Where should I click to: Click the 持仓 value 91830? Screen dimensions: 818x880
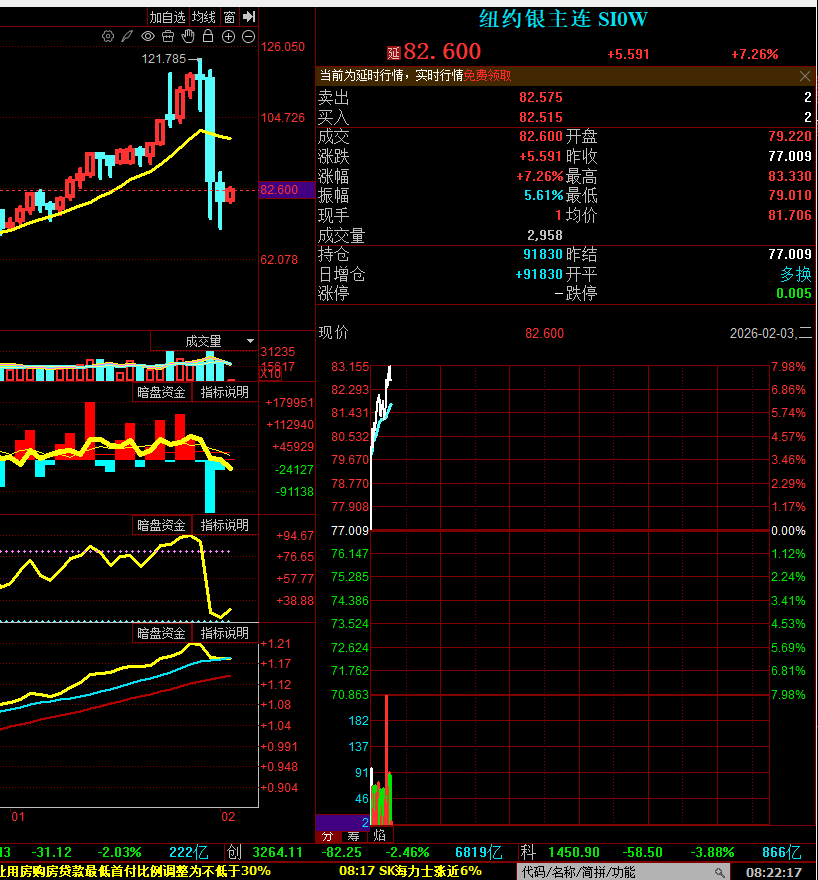543,254
